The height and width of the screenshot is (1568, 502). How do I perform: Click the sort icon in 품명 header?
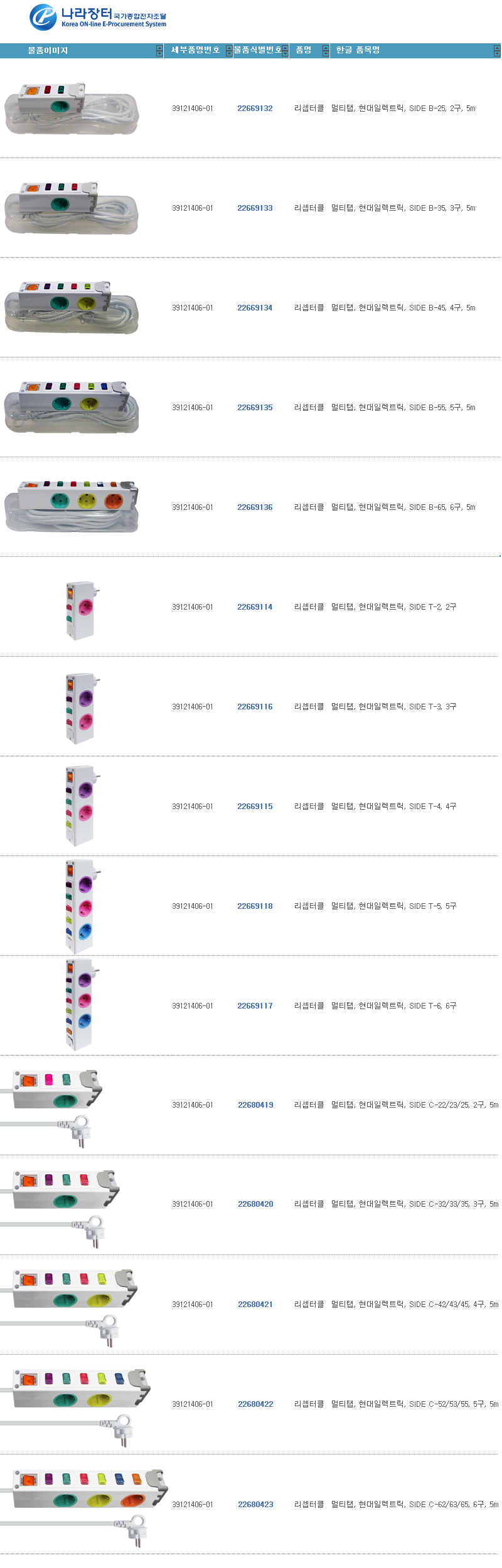pyautogui.click(x=326, y=51)
